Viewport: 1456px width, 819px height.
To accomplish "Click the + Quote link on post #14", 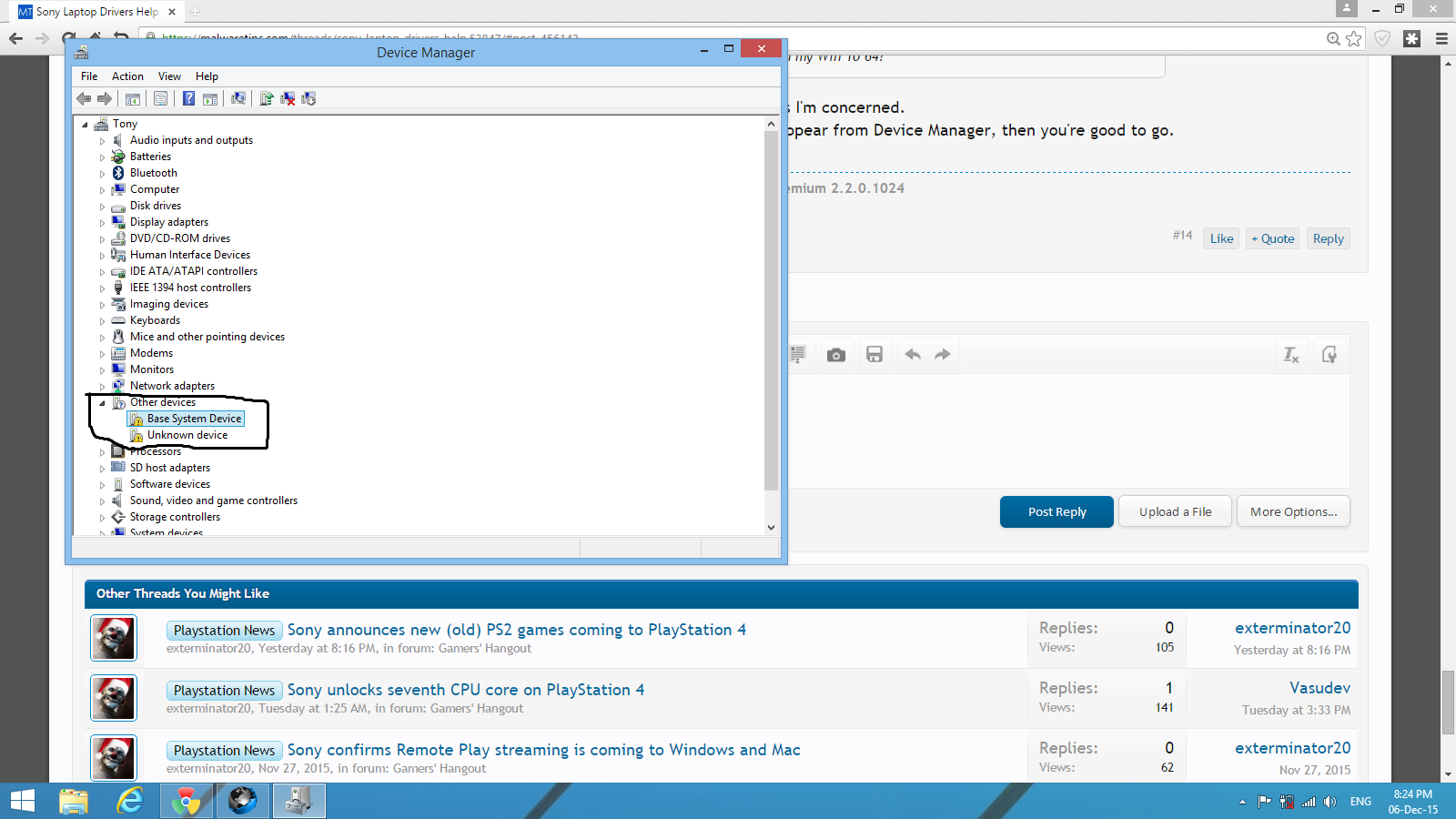I will pyautogui.click(x=1272, y=238).
